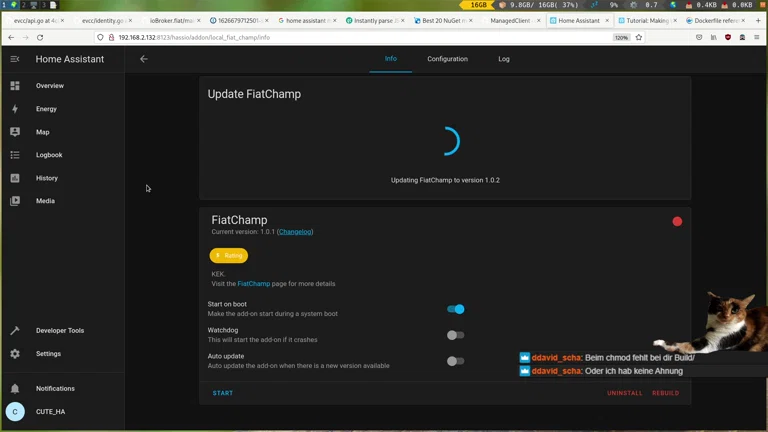Image resolution: width=768 pixels, height=432 pixels.
Task: Click the 120% zoom level indicator
Action: [x=621, y=37]
